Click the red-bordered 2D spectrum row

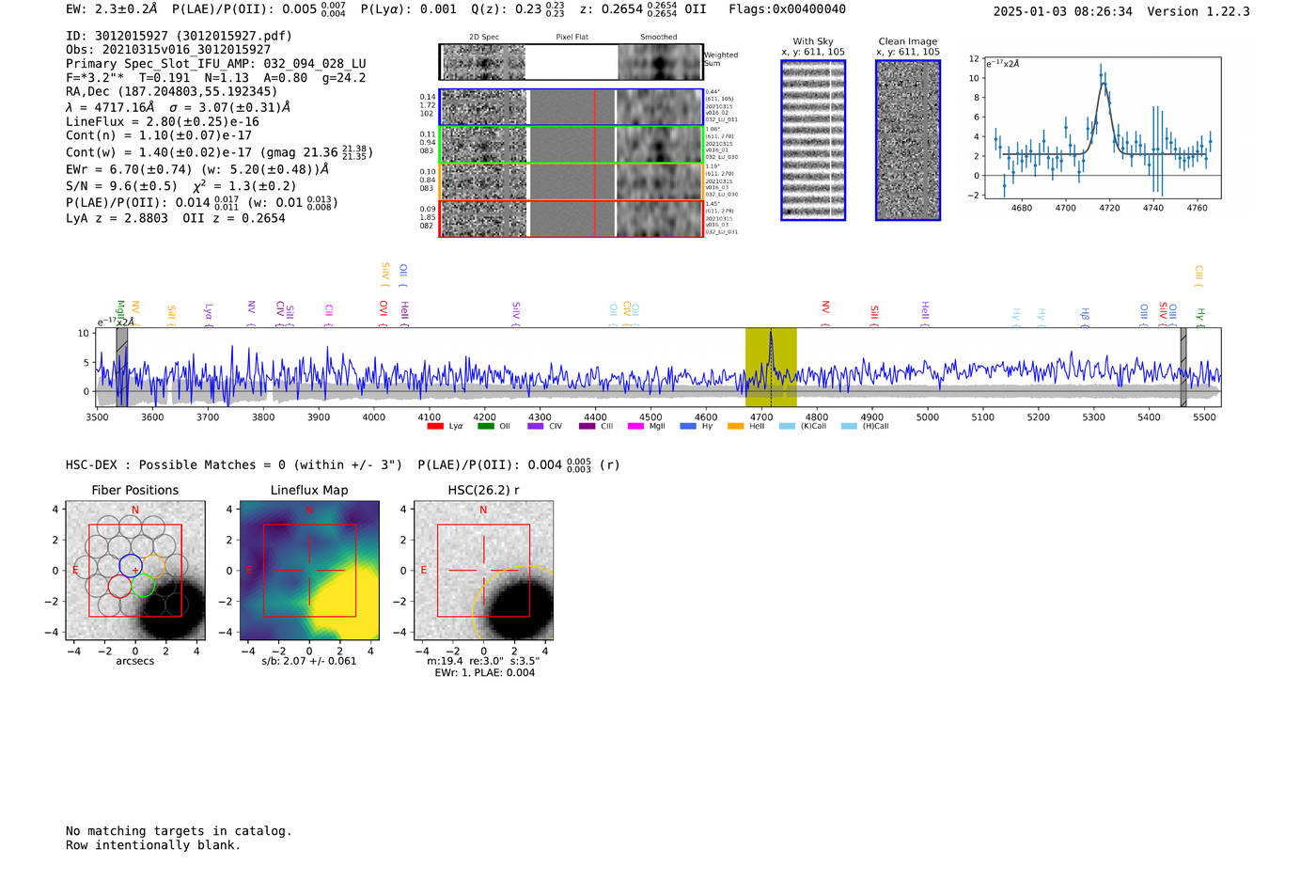tap(572, 218)
